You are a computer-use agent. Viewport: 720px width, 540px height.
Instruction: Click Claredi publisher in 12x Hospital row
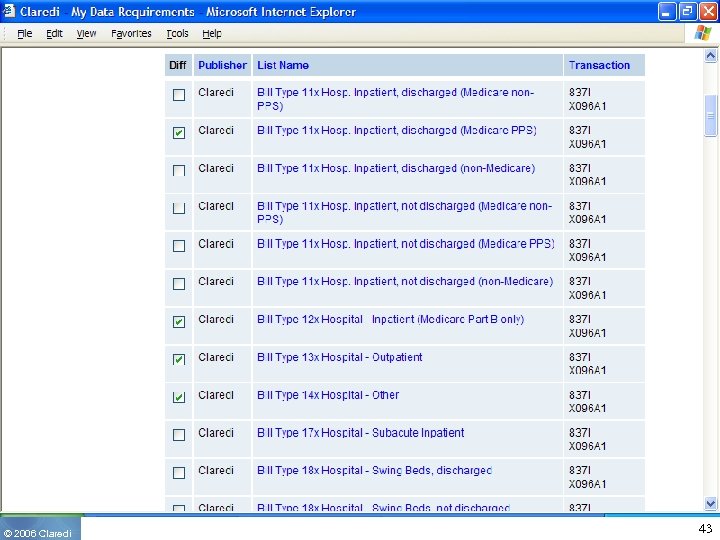216,319
